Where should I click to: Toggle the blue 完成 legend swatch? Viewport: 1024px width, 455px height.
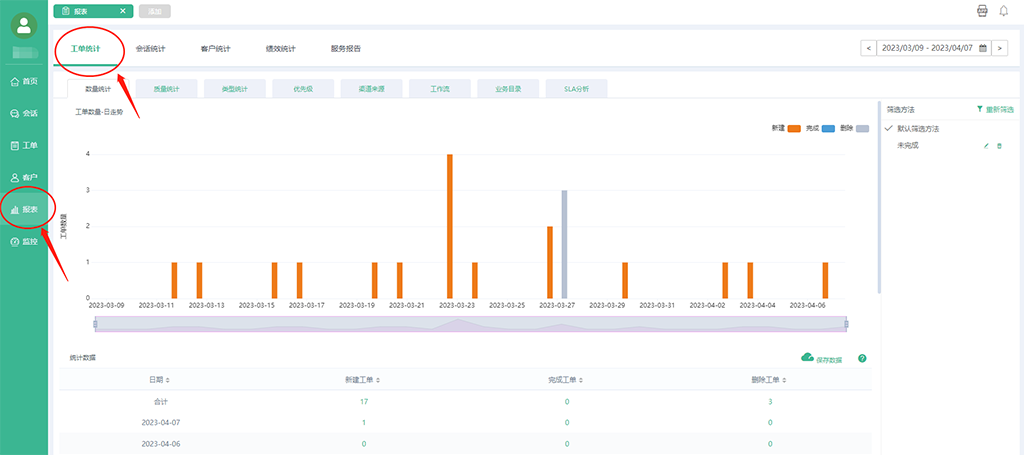click(x=829, y=129)
